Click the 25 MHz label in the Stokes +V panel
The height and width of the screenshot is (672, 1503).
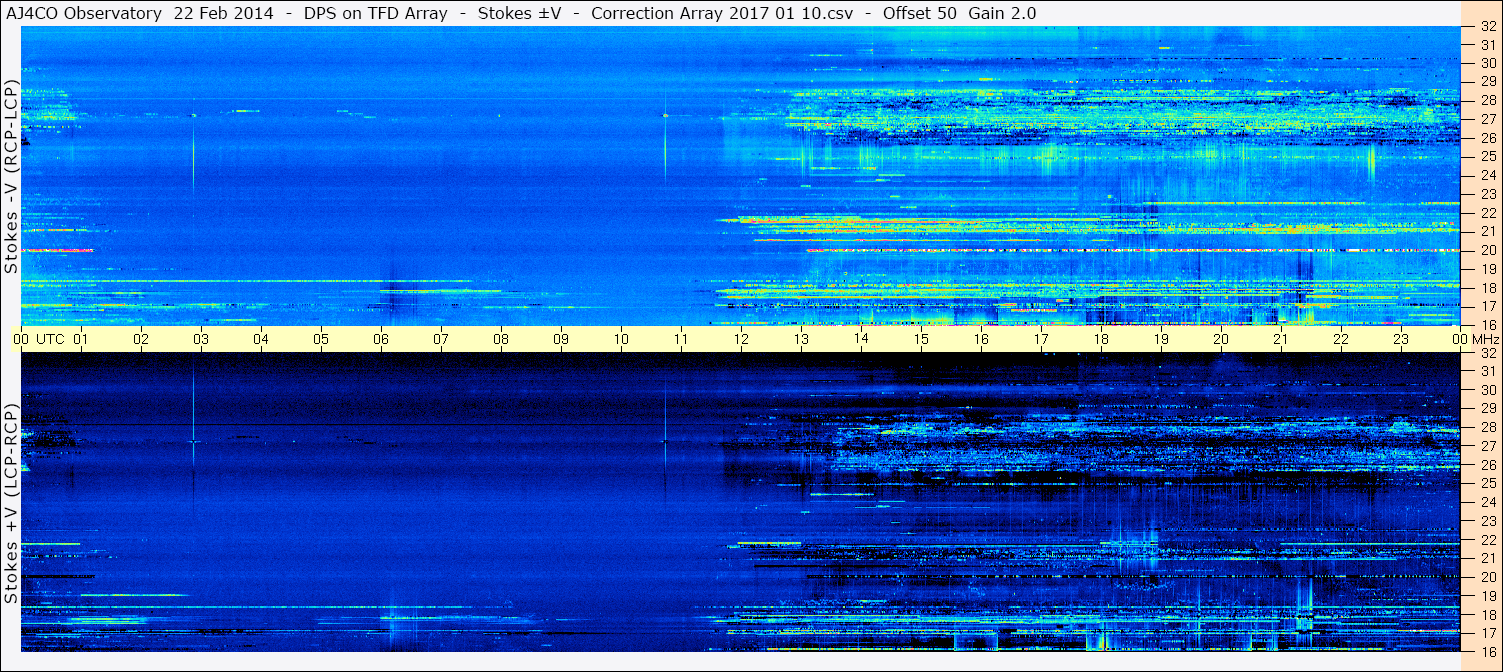tap(1487, 483)
